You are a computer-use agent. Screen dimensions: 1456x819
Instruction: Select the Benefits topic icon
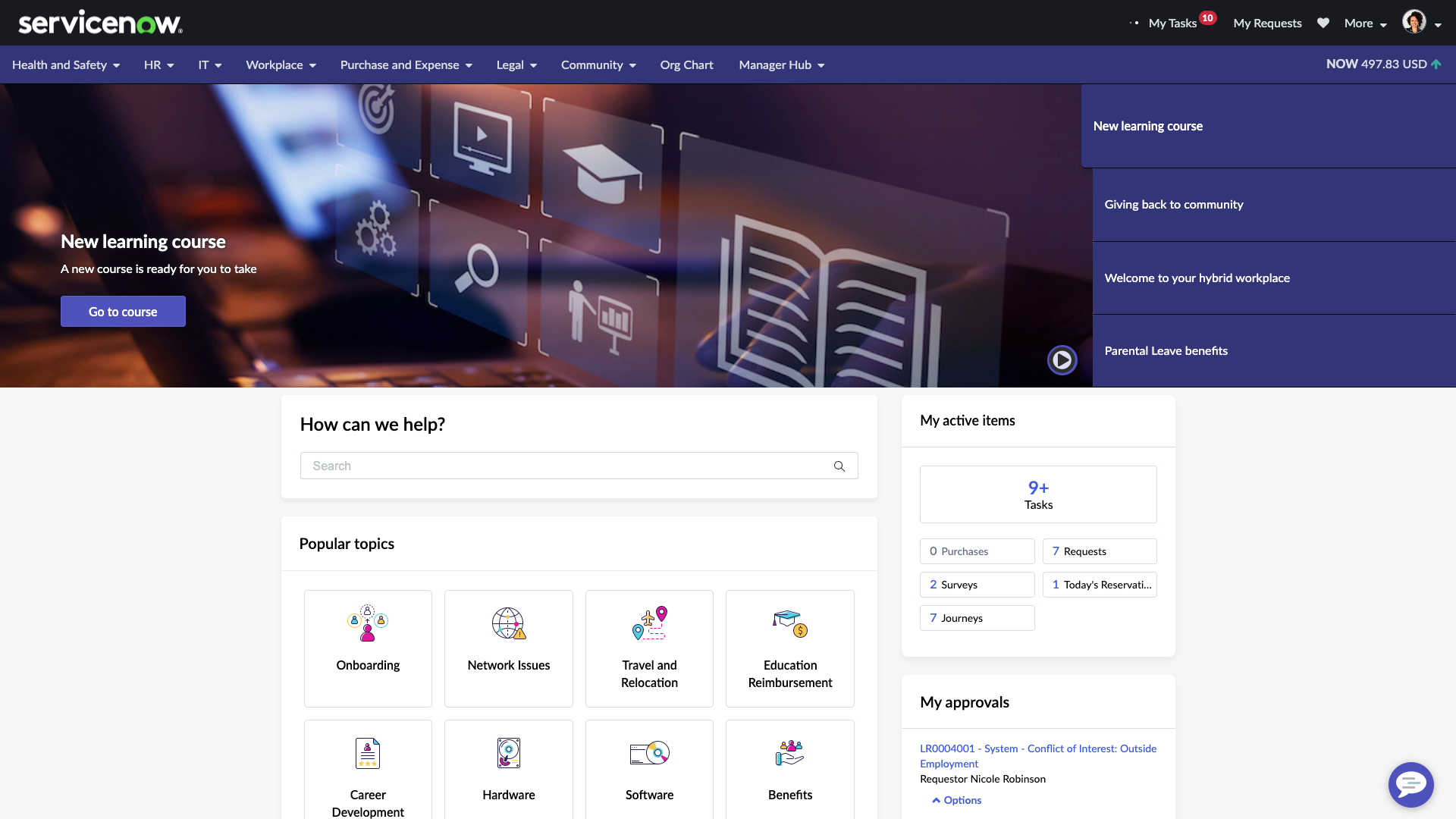(789, 753)
